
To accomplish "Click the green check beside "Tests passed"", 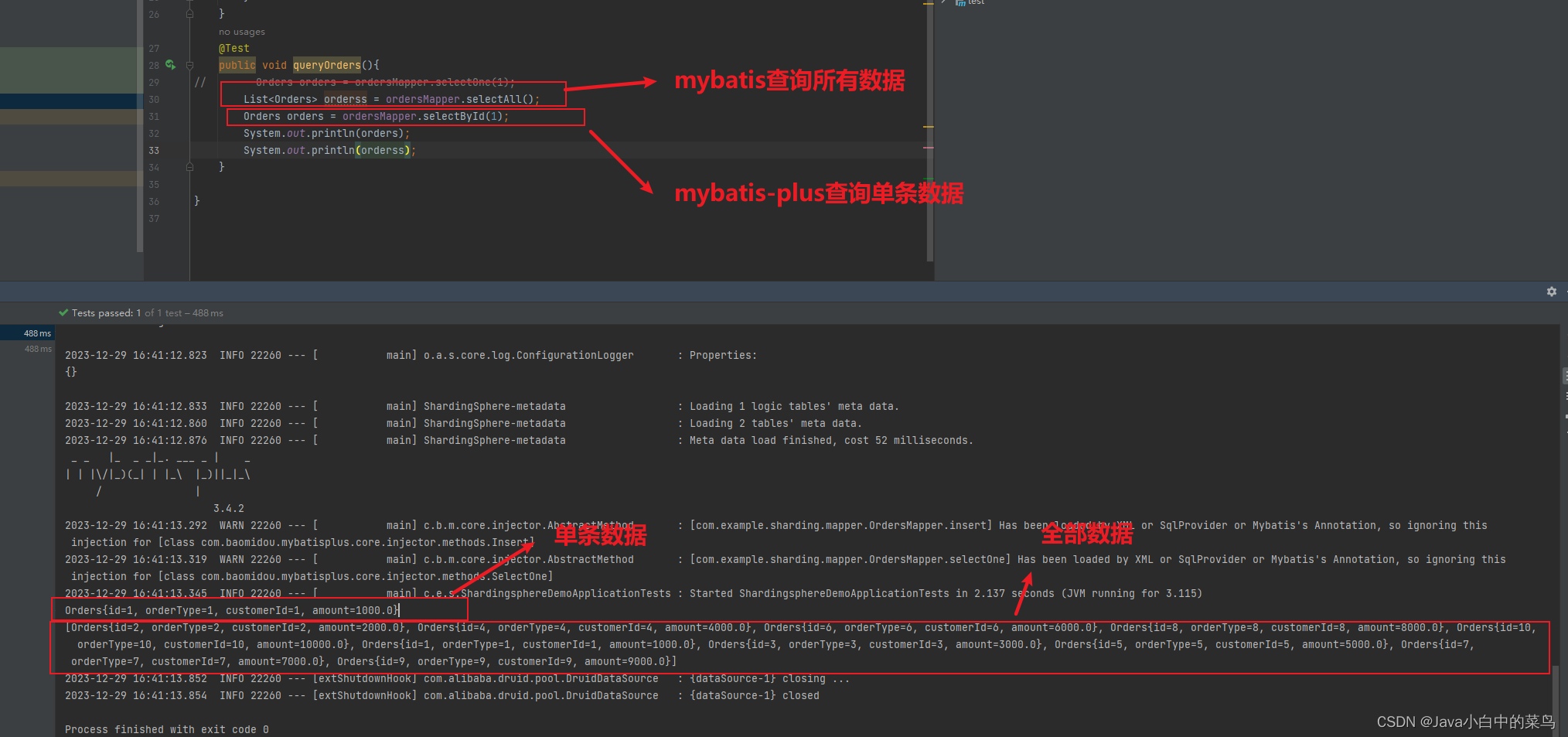I will pyautogui.click(x=63, y=312).
